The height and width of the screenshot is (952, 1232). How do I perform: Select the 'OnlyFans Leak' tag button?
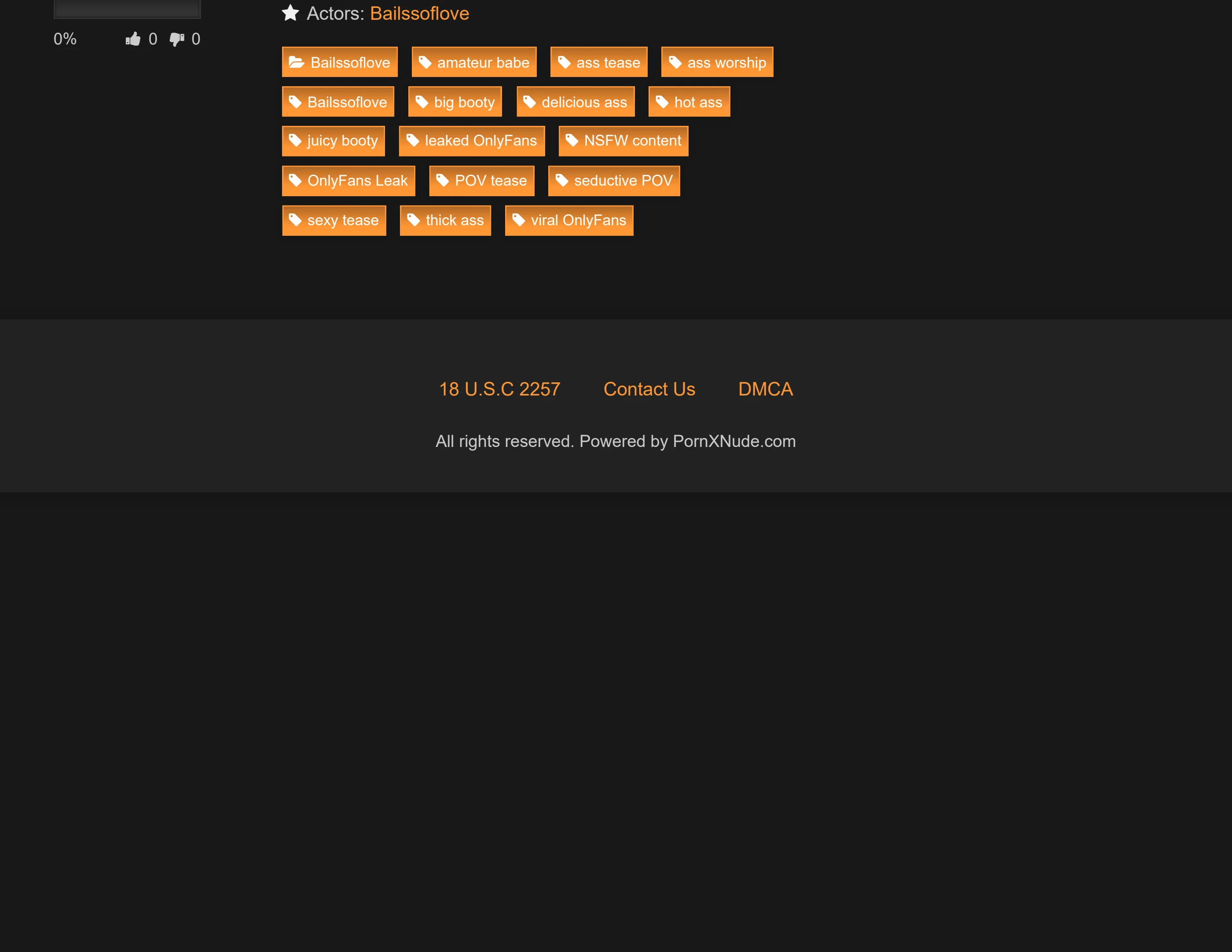[x=348, y=180]
